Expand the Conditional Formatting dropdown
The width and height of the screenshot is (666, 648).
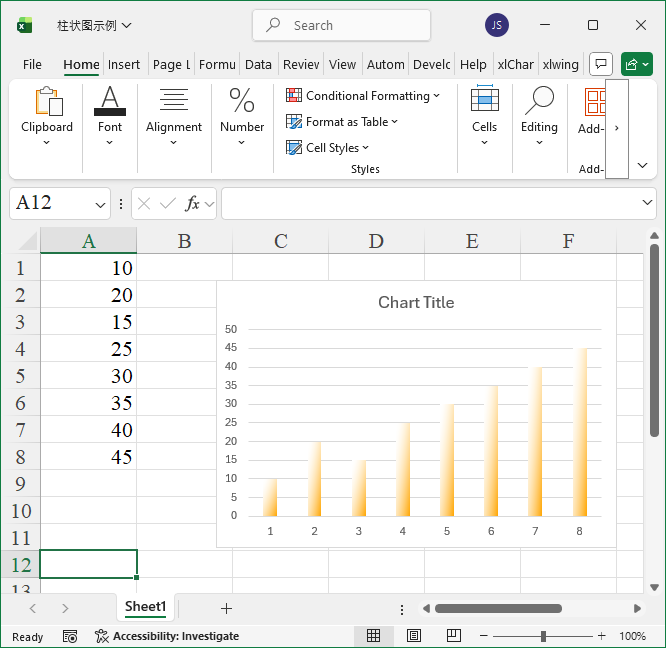pyautogui.click(x=363, y=96)
